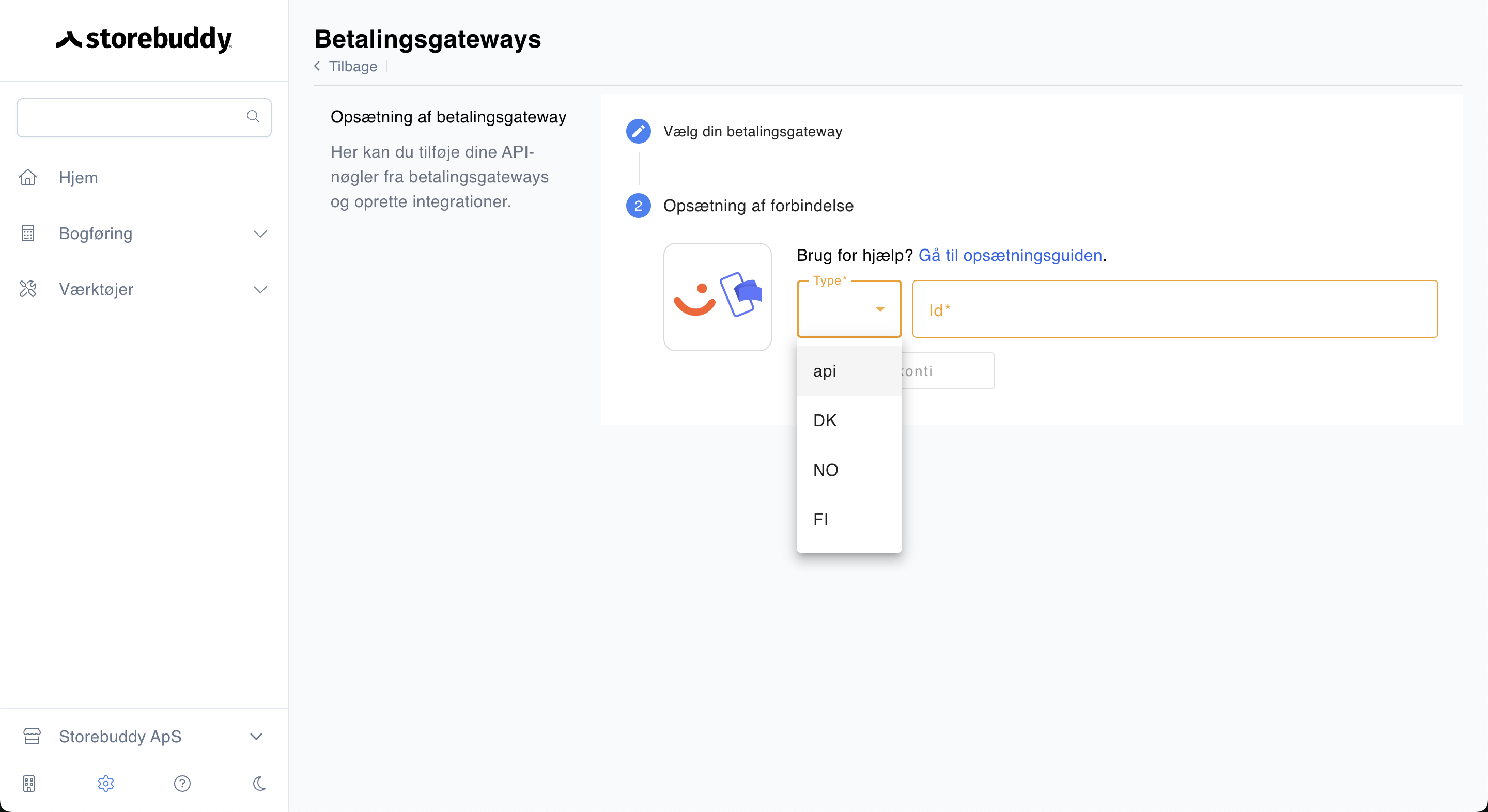Expand the Bogføring menu chevron
Viewport: 1488px width, 812px height.
coord(260,234)
